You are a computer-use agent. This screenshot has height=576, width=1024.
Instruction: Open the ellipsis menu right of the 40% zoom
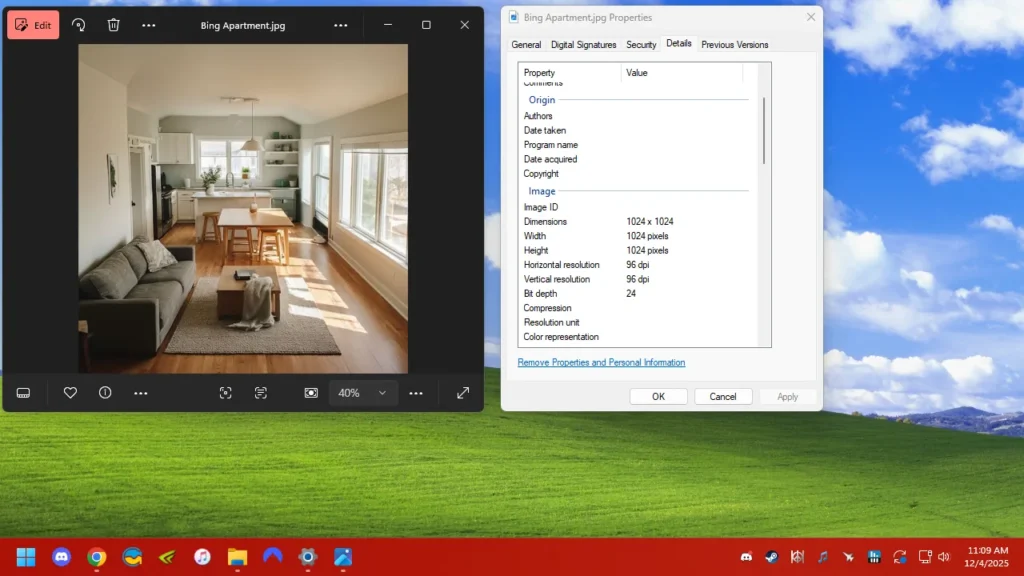pyautogui.click(x=416, y=393)
